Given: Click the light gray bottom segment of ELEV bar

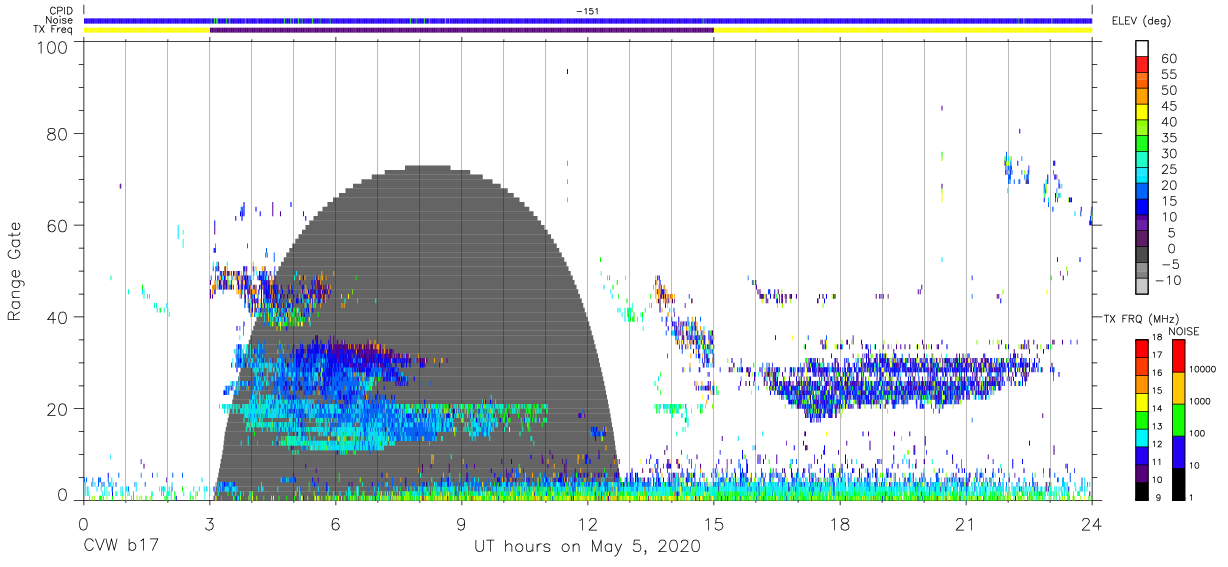Looking at the screenshot, I should pyautogui.click(x=1141, y=287).
